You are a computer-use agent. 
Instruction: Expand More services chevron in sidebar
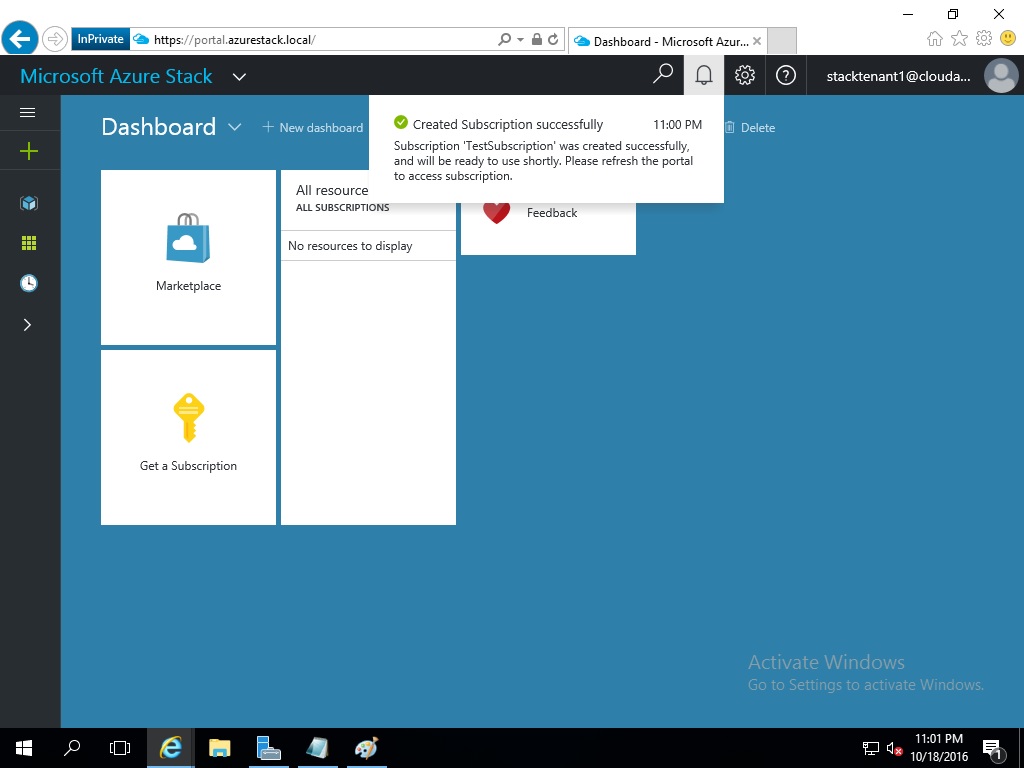click(x=27, y=325)
